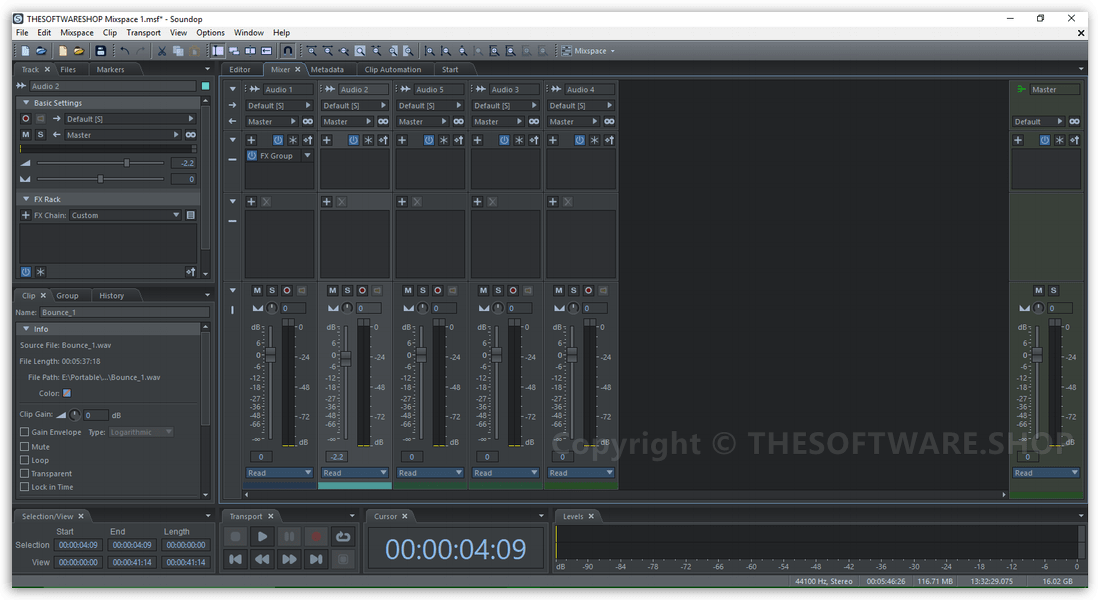Mute the Audio 1 channel strip
The height and width of the screenshot is (600, 1101).
coord(256,290)
